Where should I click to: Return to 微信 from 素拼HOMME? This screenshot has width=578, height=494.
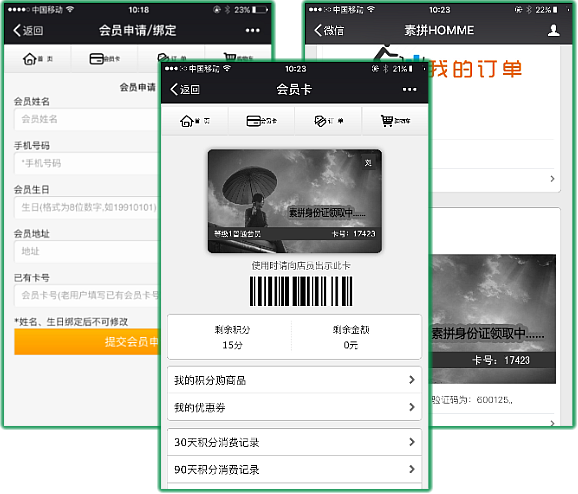point(329,30)
